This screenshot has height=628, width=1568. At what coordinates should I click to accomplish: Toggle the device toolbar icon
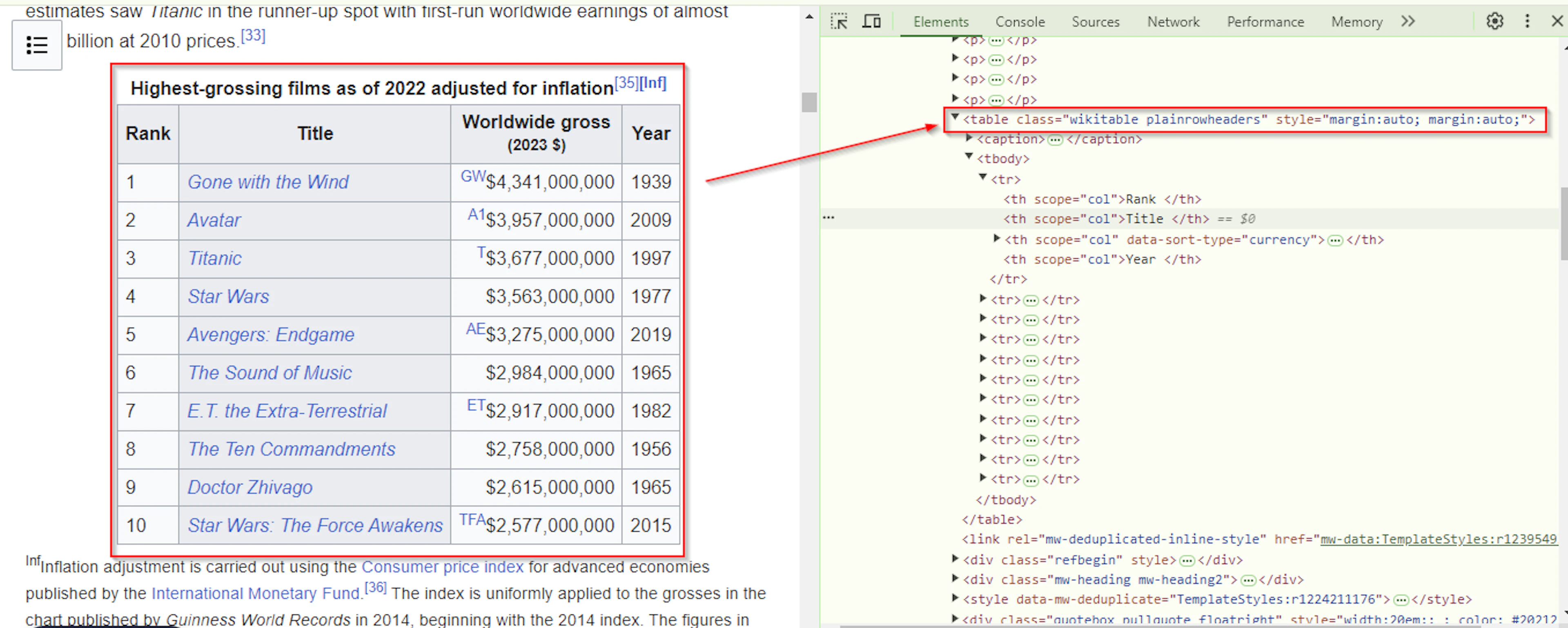[872, 22]
